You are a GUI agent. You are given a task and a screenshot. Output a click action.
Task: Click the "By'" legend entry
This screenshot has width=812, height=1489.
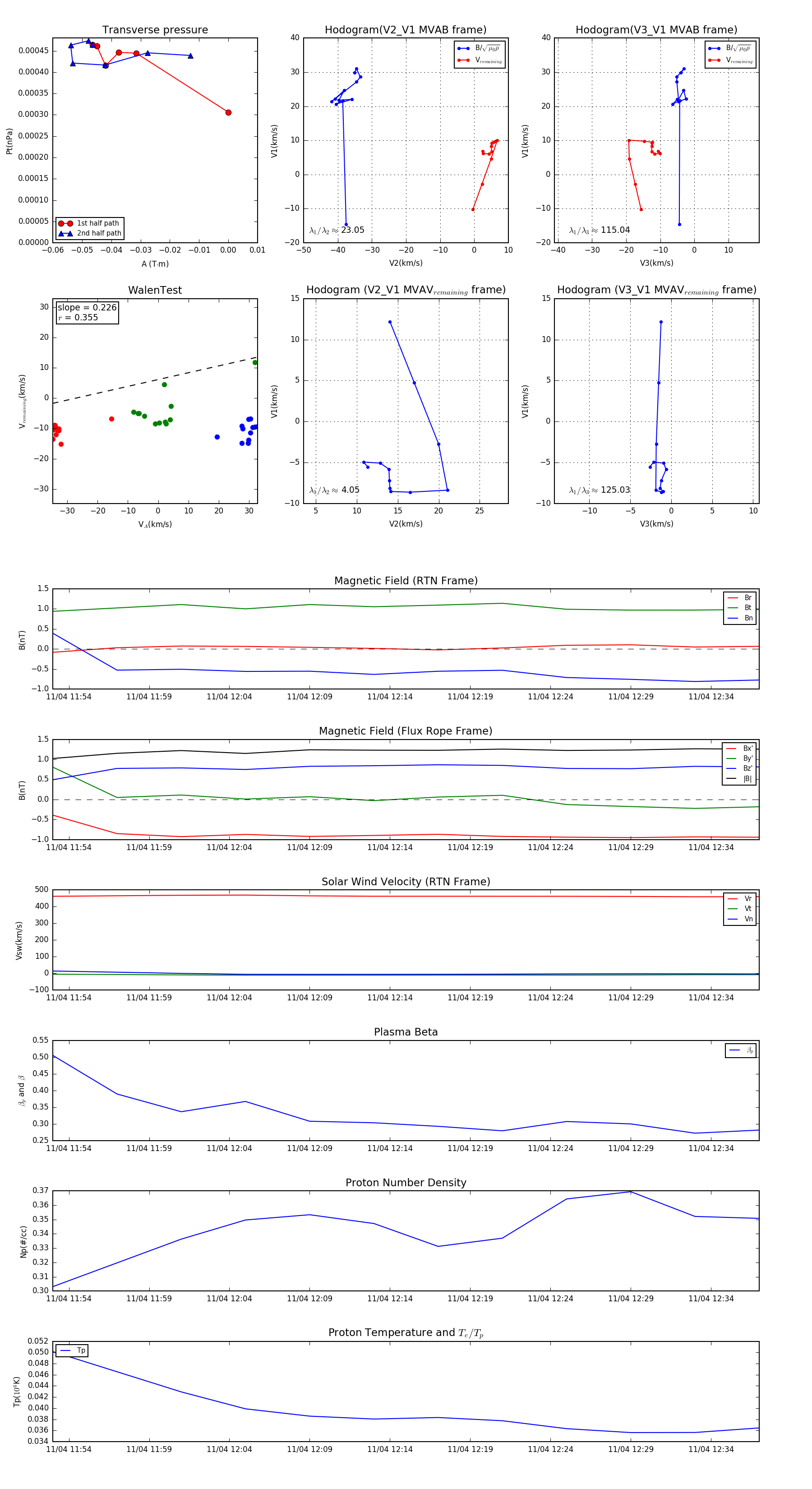739,758
